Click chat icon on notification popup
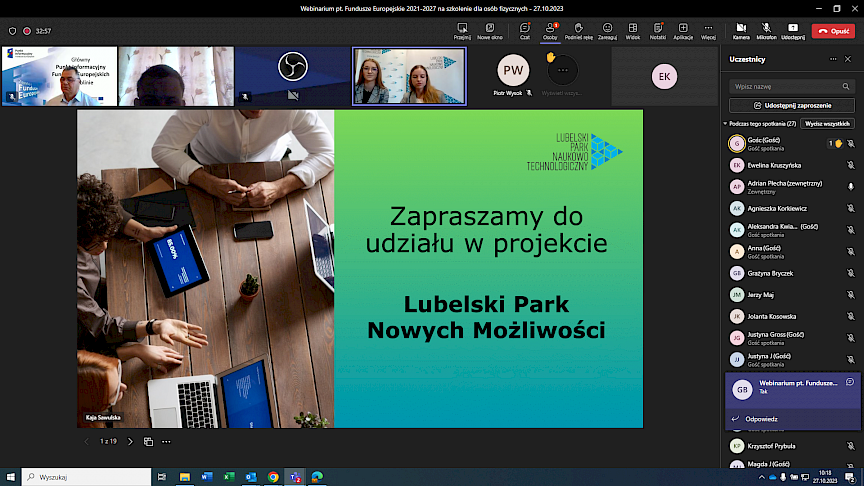Image resolution: width=864 pixels, height=486 pixels. coord(850,382)
